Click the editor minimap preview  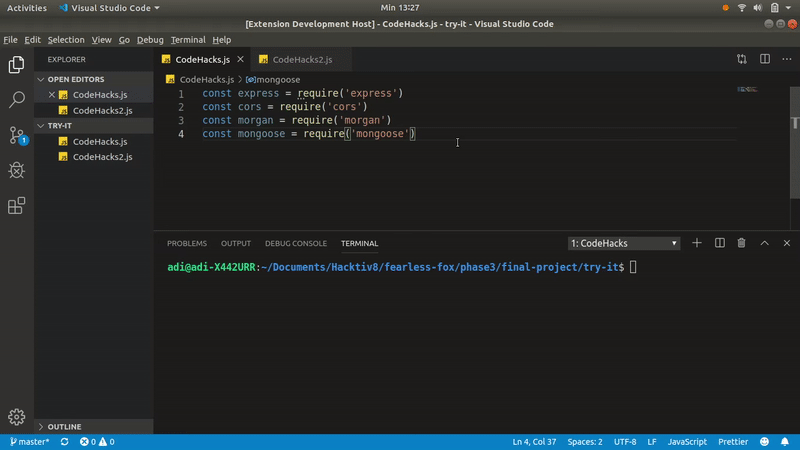747,89
